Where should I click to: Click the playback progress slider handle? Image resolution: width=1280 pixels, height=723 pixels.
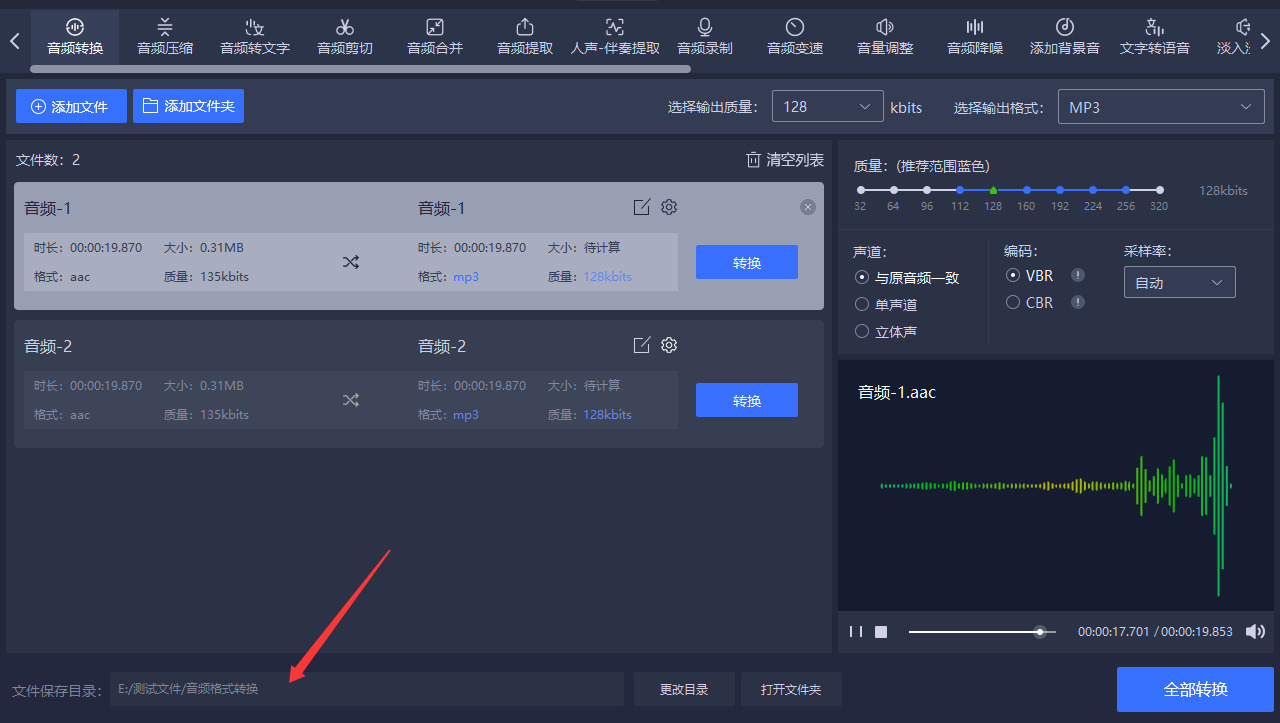[1040, 632]
